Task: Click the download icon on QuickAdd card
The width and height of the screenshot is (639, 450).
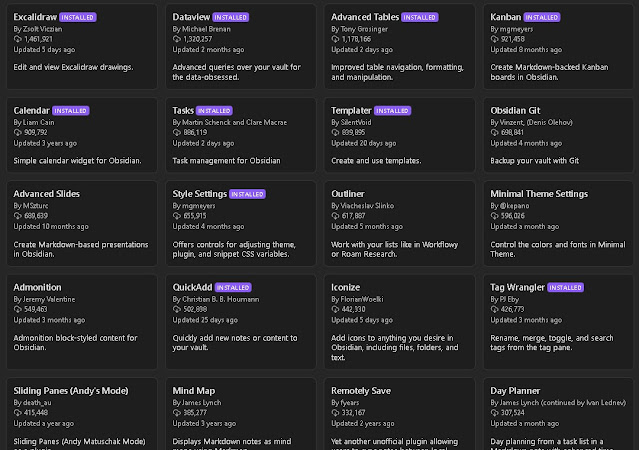Action: (176, 309)
